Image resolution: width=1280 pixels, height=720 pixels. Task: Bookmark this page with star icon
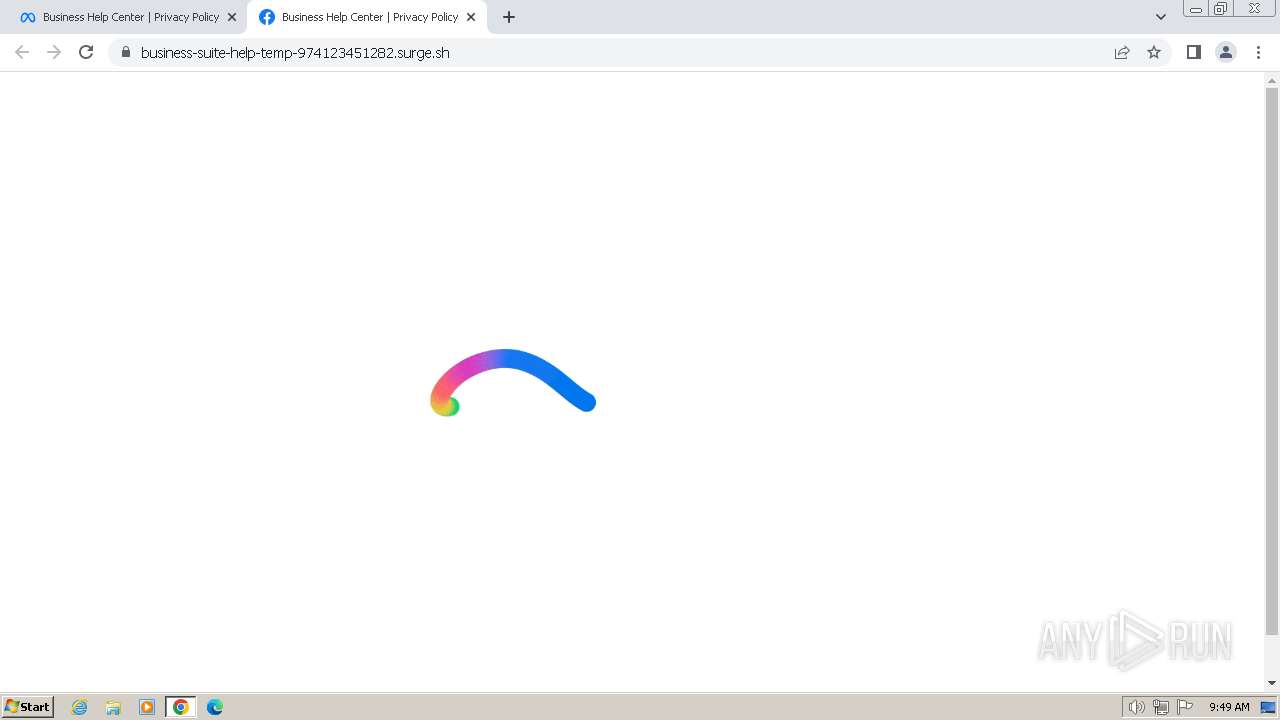[x=1154, y=52]
